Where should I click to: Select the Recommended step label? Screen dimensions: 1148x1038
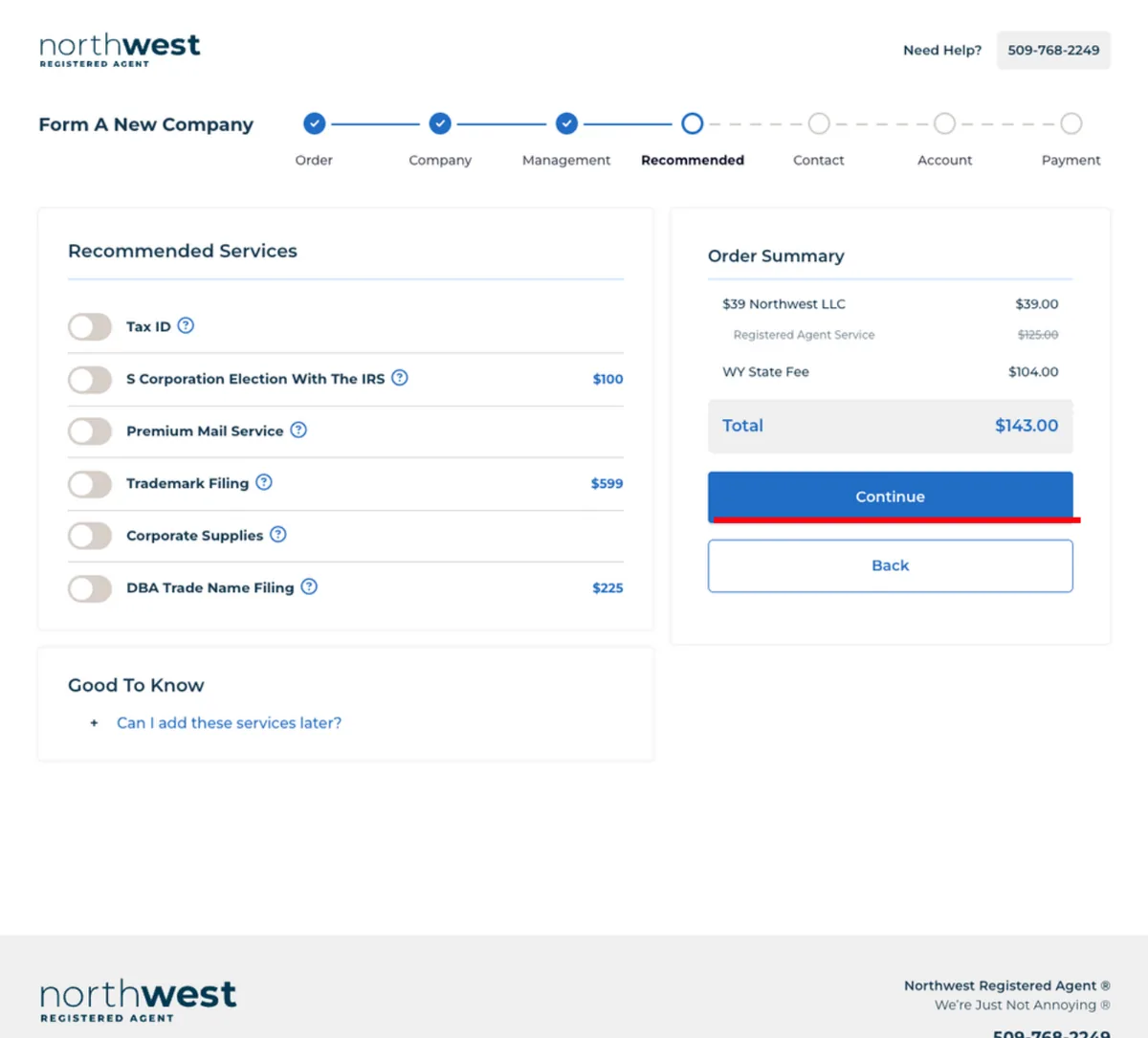pos(693,160)
